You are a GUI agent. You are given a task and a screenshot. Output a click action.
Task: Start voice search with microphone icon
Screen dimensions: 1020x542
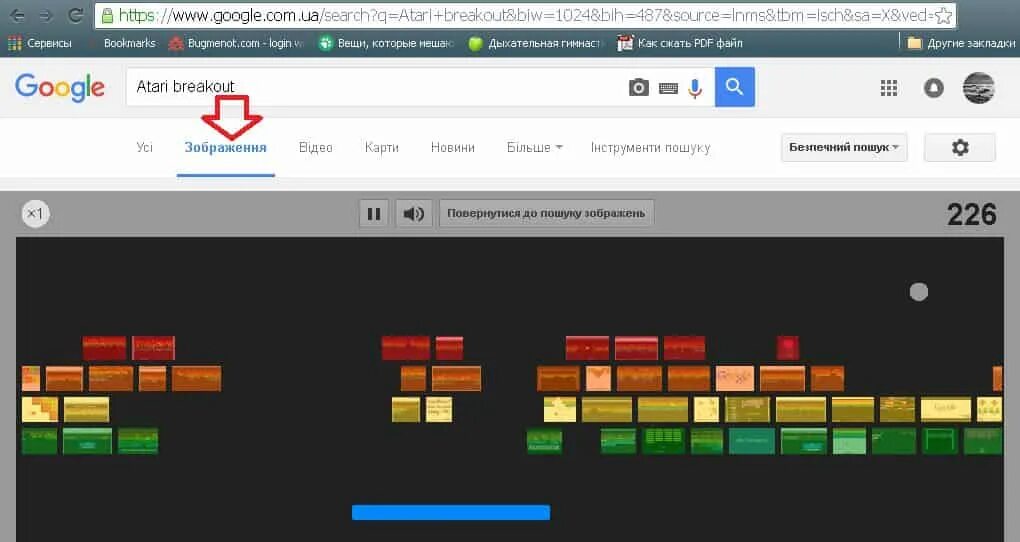click(x=695, y=88)
